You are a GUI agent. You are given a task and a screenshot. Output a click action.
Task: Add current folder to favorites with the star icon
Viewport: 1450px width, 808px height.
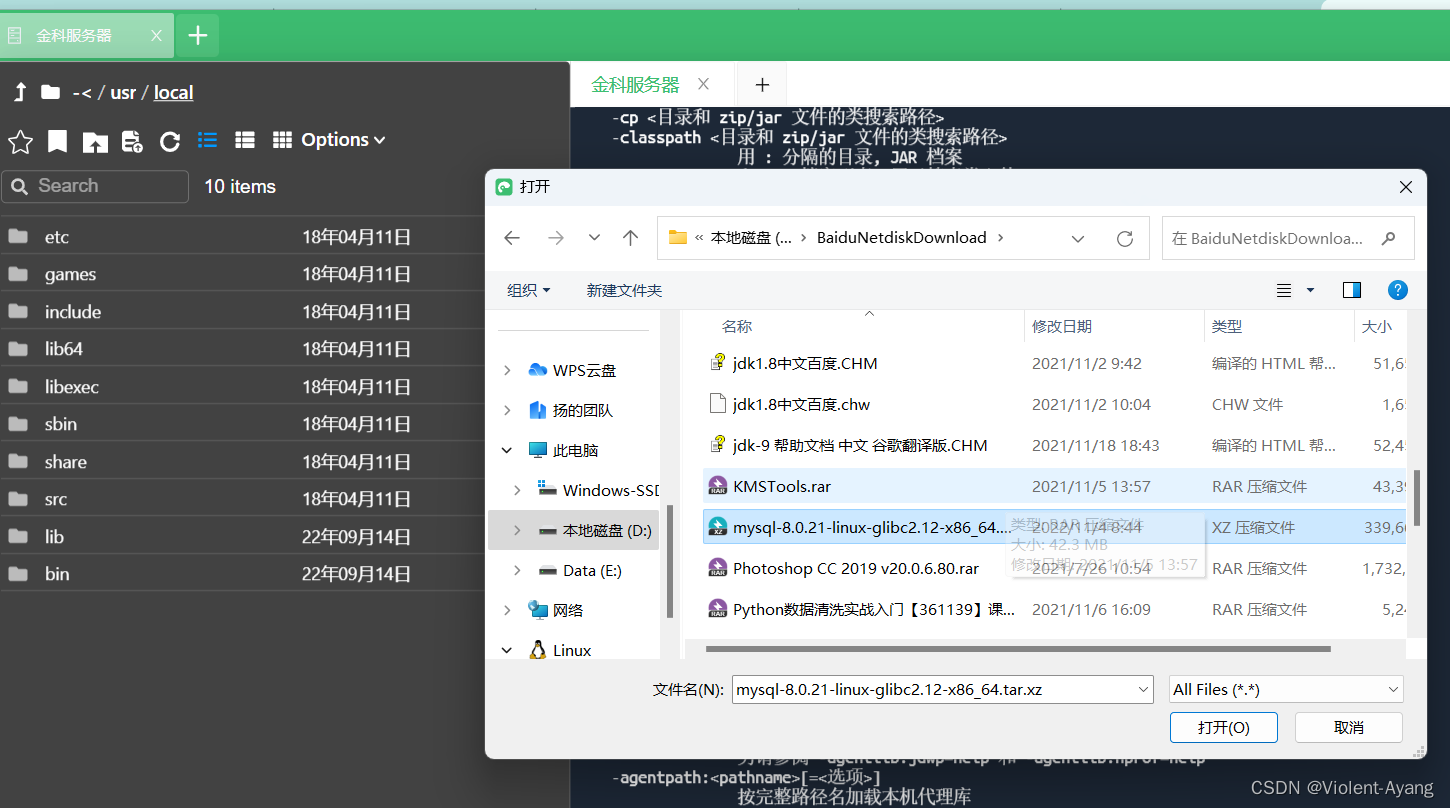pos(20,141)
